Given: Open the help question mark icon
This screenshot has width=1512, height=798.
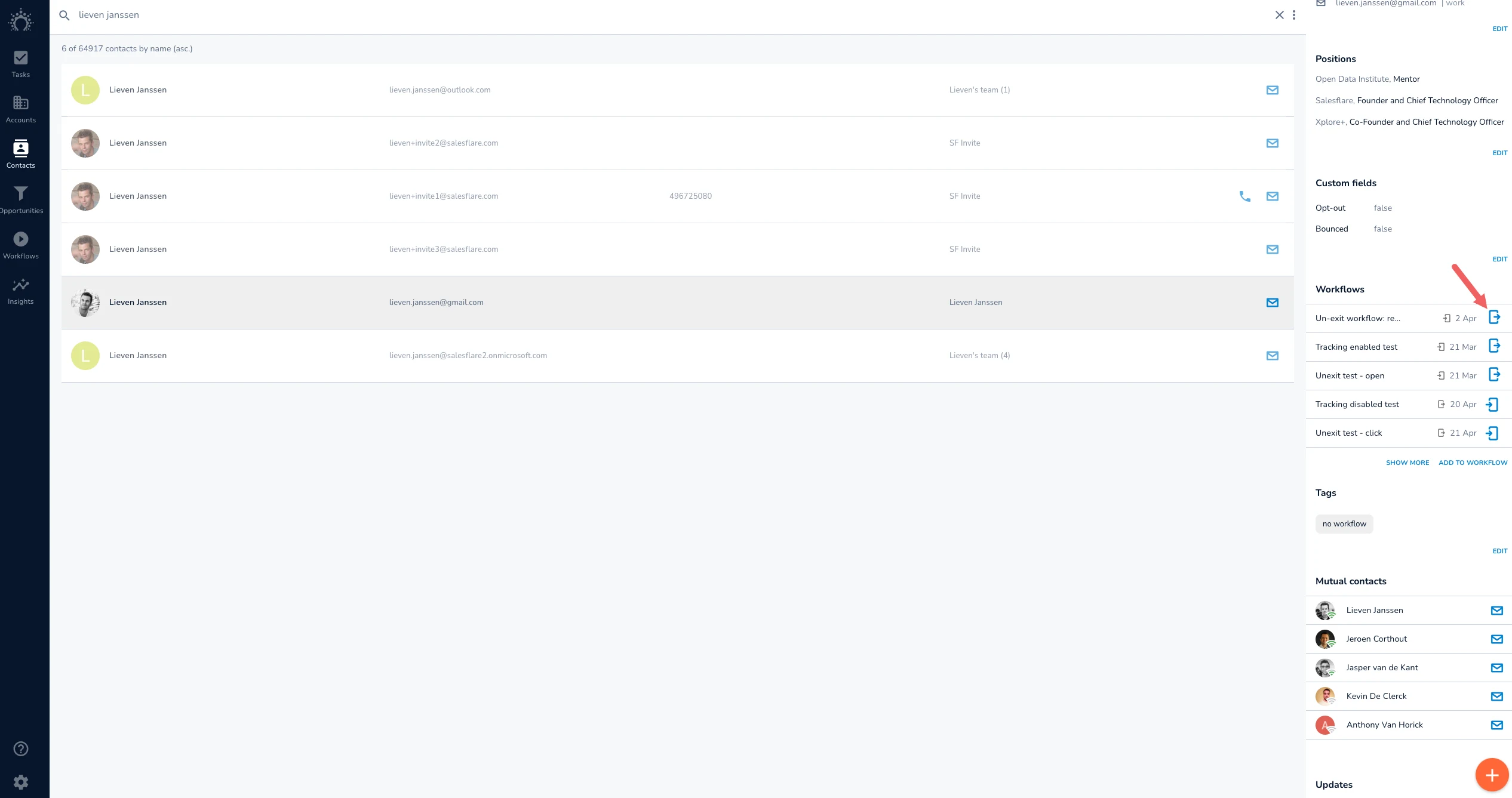Looking at the screenshot, I should point(21,748).
